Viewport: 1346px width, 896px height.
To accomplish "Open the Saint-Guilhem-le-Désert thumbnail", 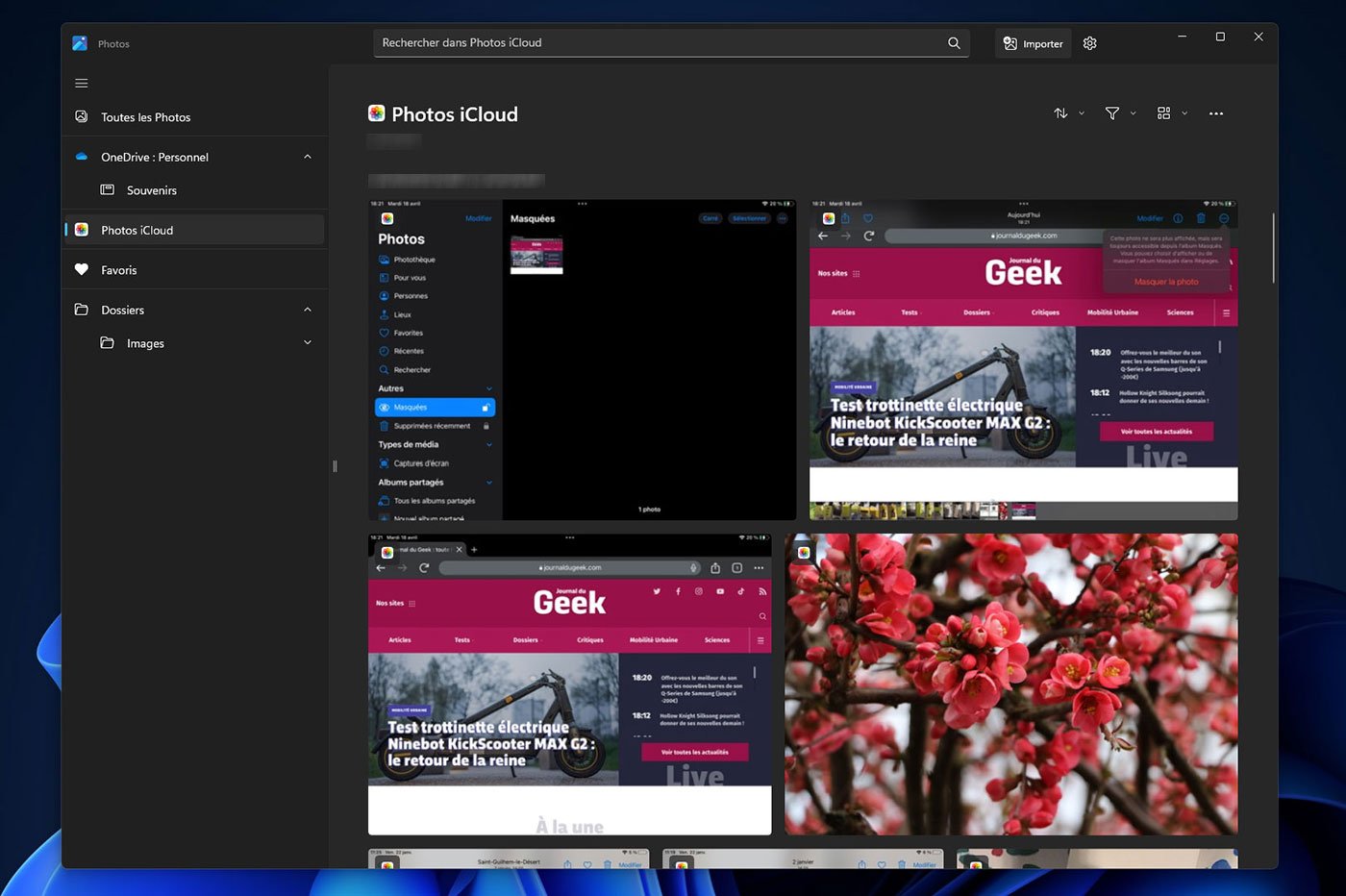I will tap(509, 859).
